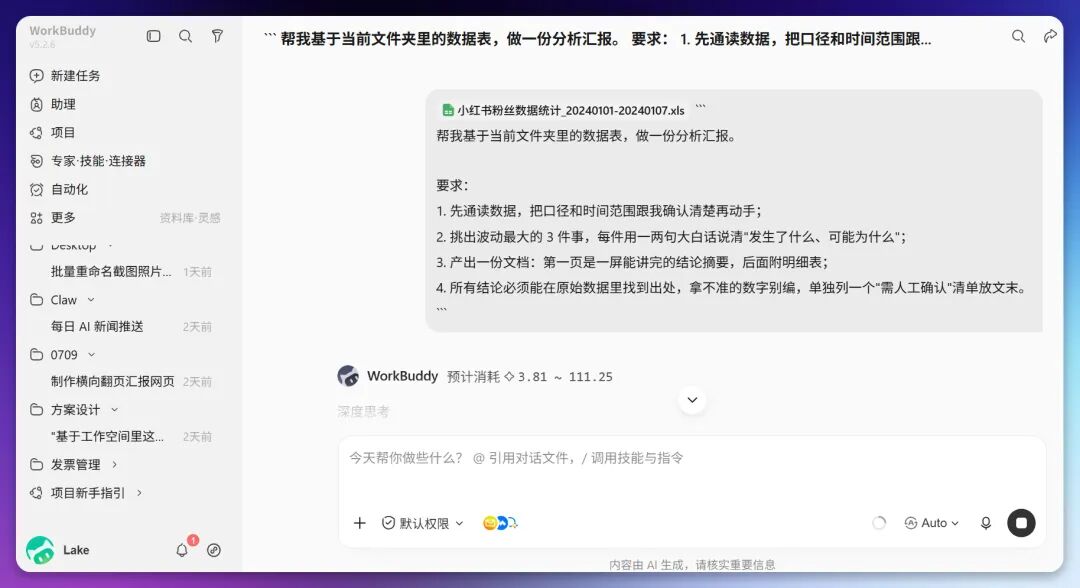The width and height of the screenshot is (1080, 588).
Task: Search conversation via top-right magnifier
Action: (1018, 36)
